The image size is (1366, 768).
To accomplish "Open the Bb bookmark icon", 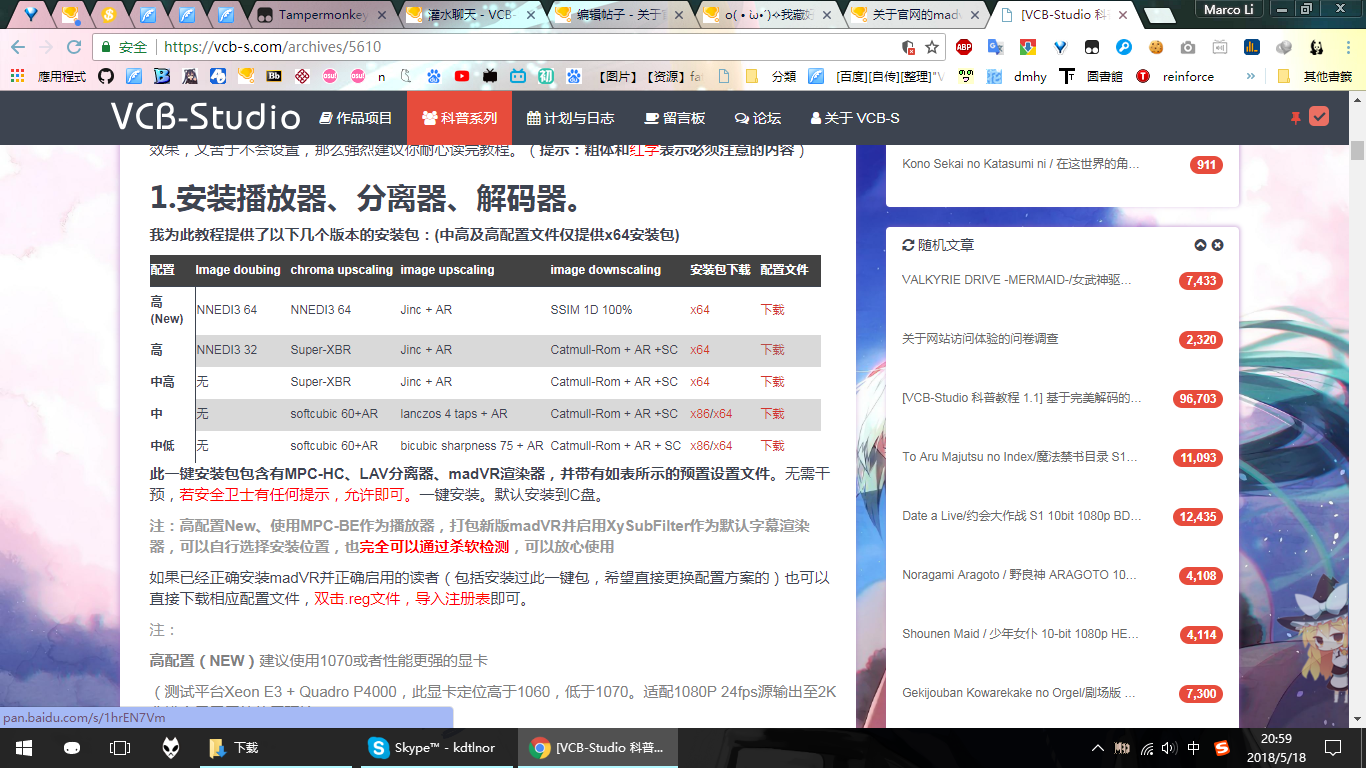I will tap(273, 76).
